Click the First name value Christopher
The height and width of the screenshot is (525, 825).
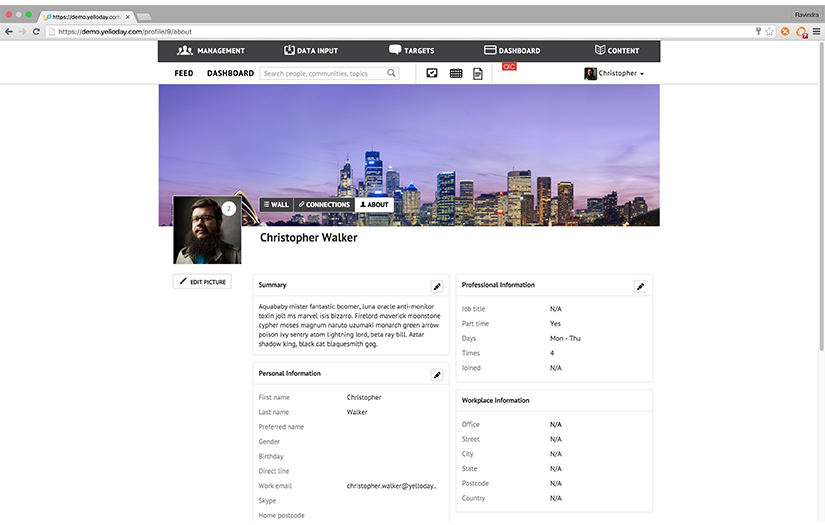click(364, 397)
